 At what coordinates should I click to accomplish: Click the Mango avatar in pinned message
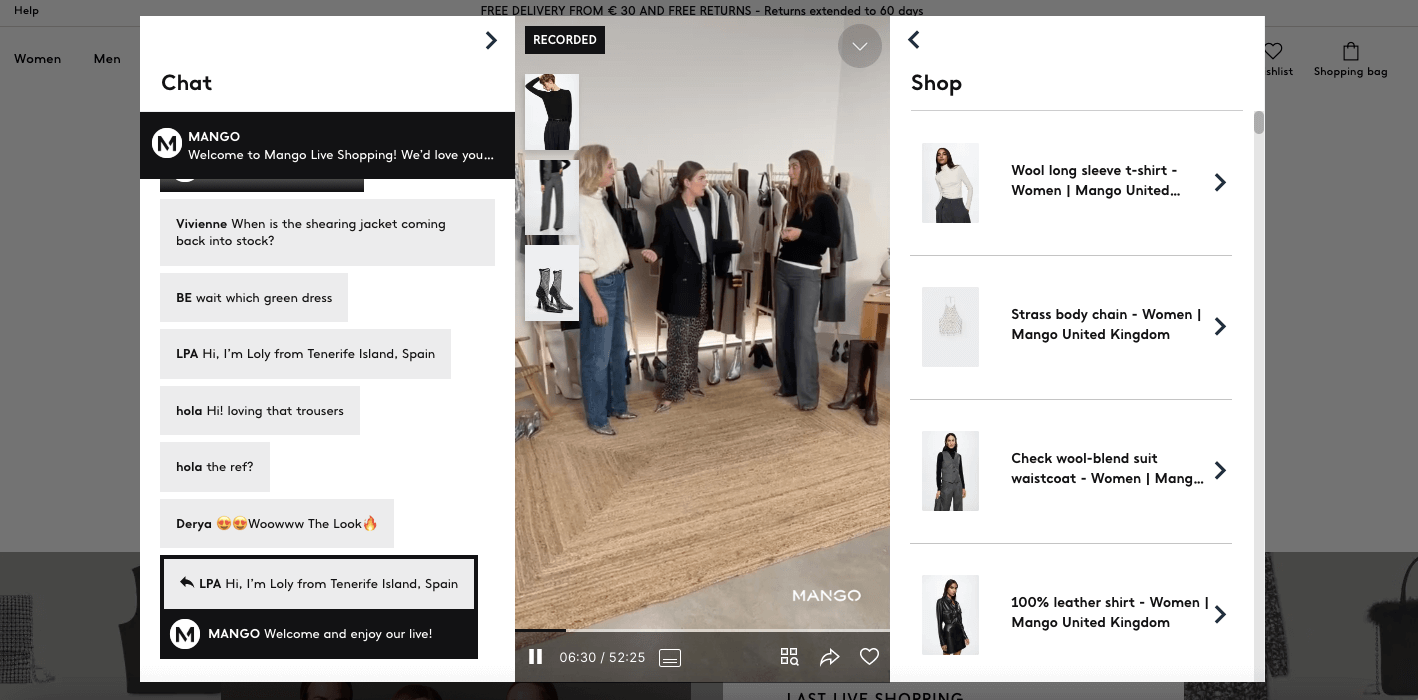[x=166, y=144]
